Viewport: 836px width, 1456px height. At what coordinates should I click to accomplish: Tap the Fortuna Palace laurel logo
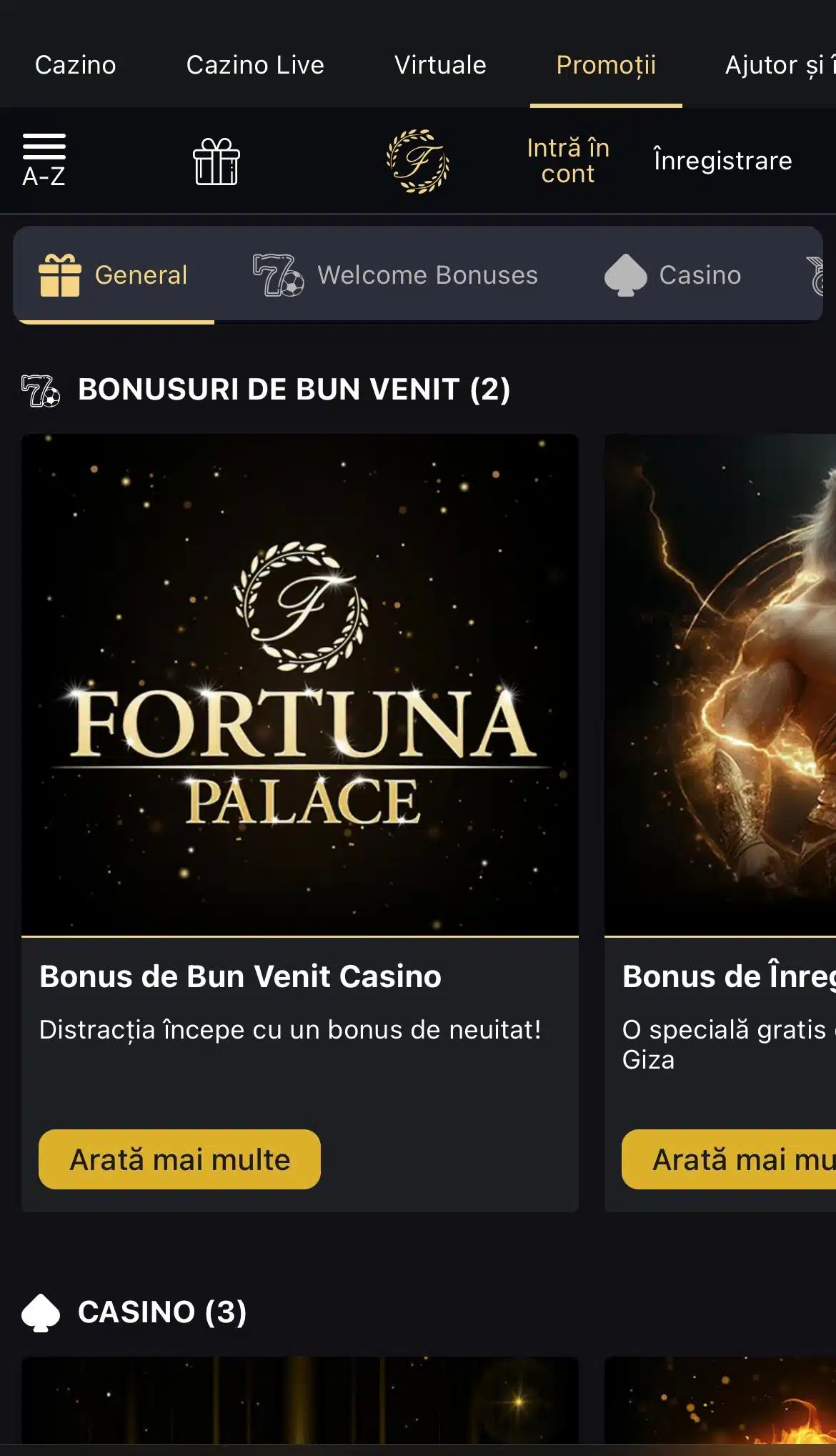[x=418, y=162]
